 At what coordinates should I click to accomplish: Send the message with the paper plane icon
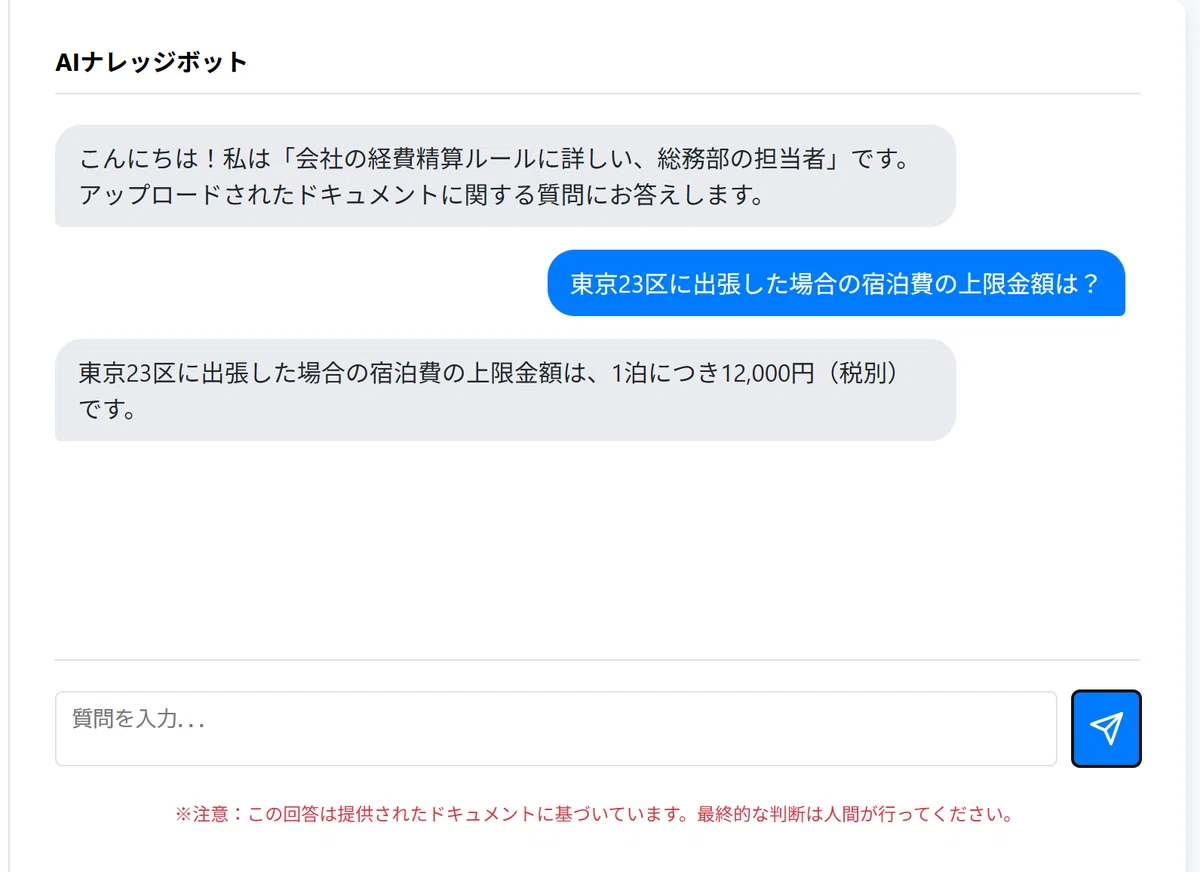(1106, 729)
